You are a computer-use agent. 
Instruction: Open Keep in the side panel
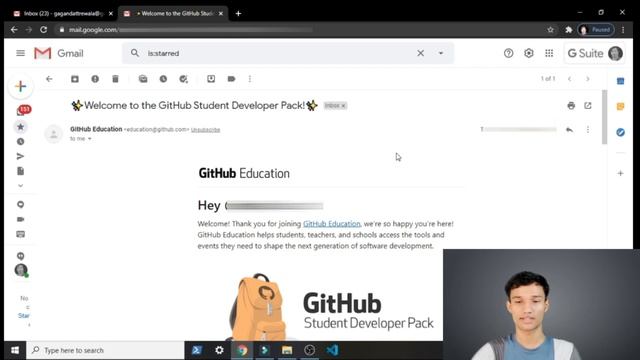coord(620,107)
